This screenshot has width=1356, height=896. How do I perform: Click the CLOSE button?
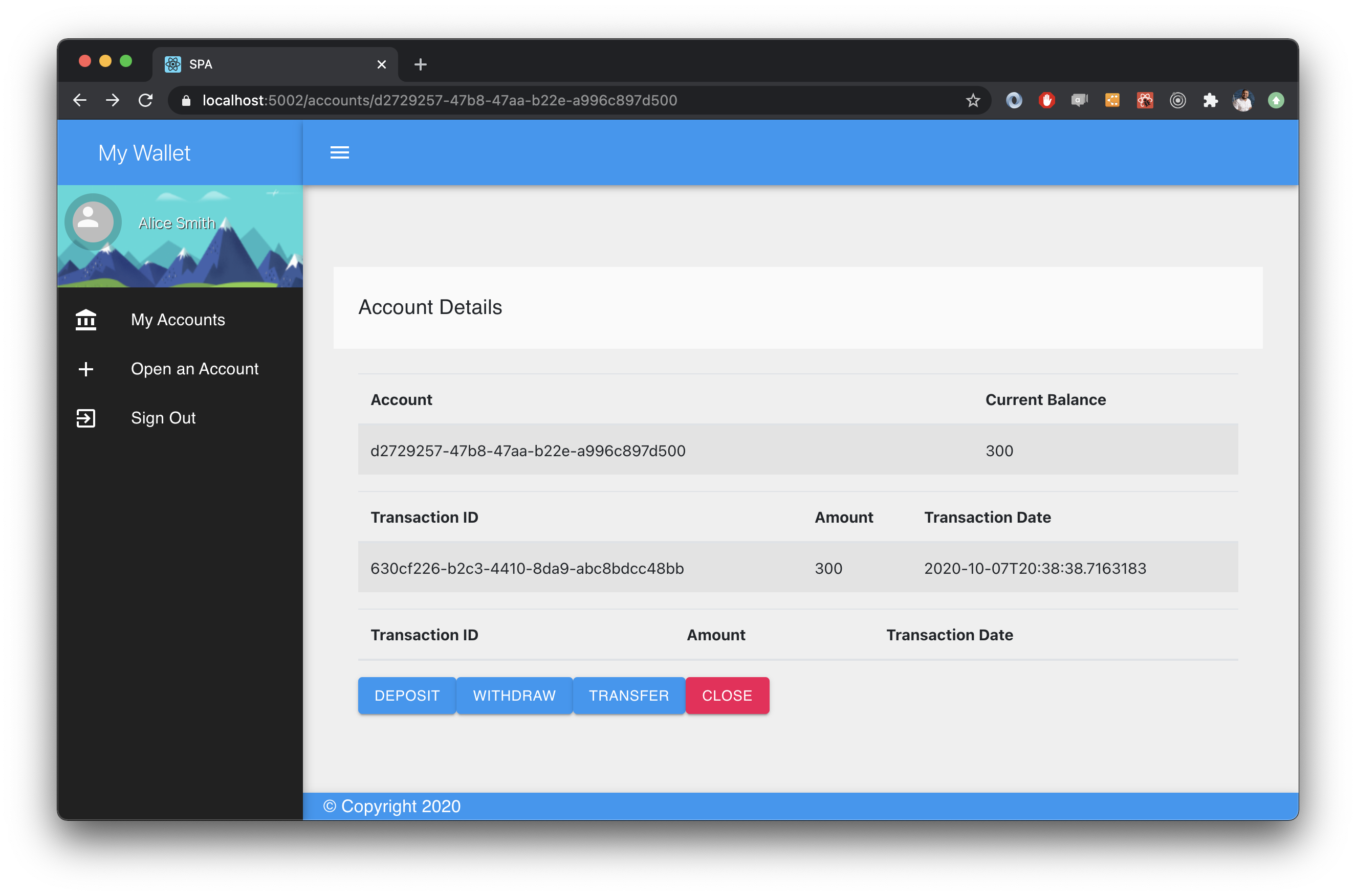727,695
